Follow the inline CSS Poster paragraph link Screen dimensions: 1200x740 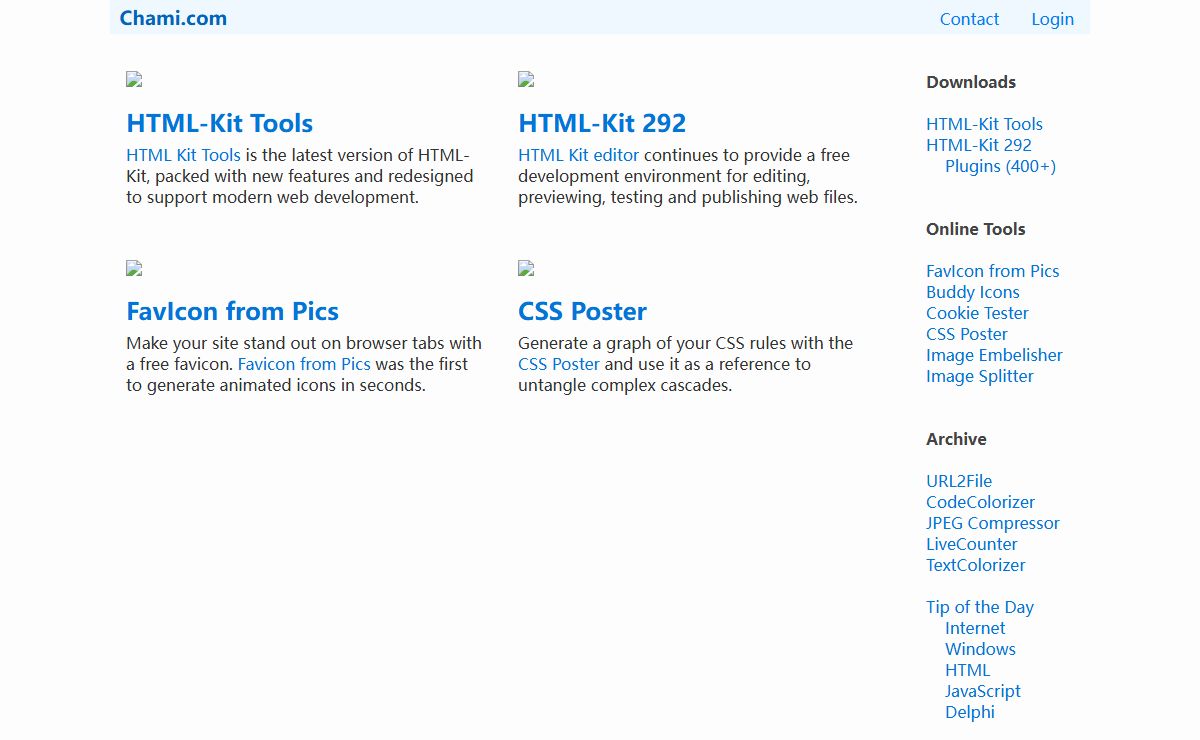pyautogui.click(x=559, y=364)
